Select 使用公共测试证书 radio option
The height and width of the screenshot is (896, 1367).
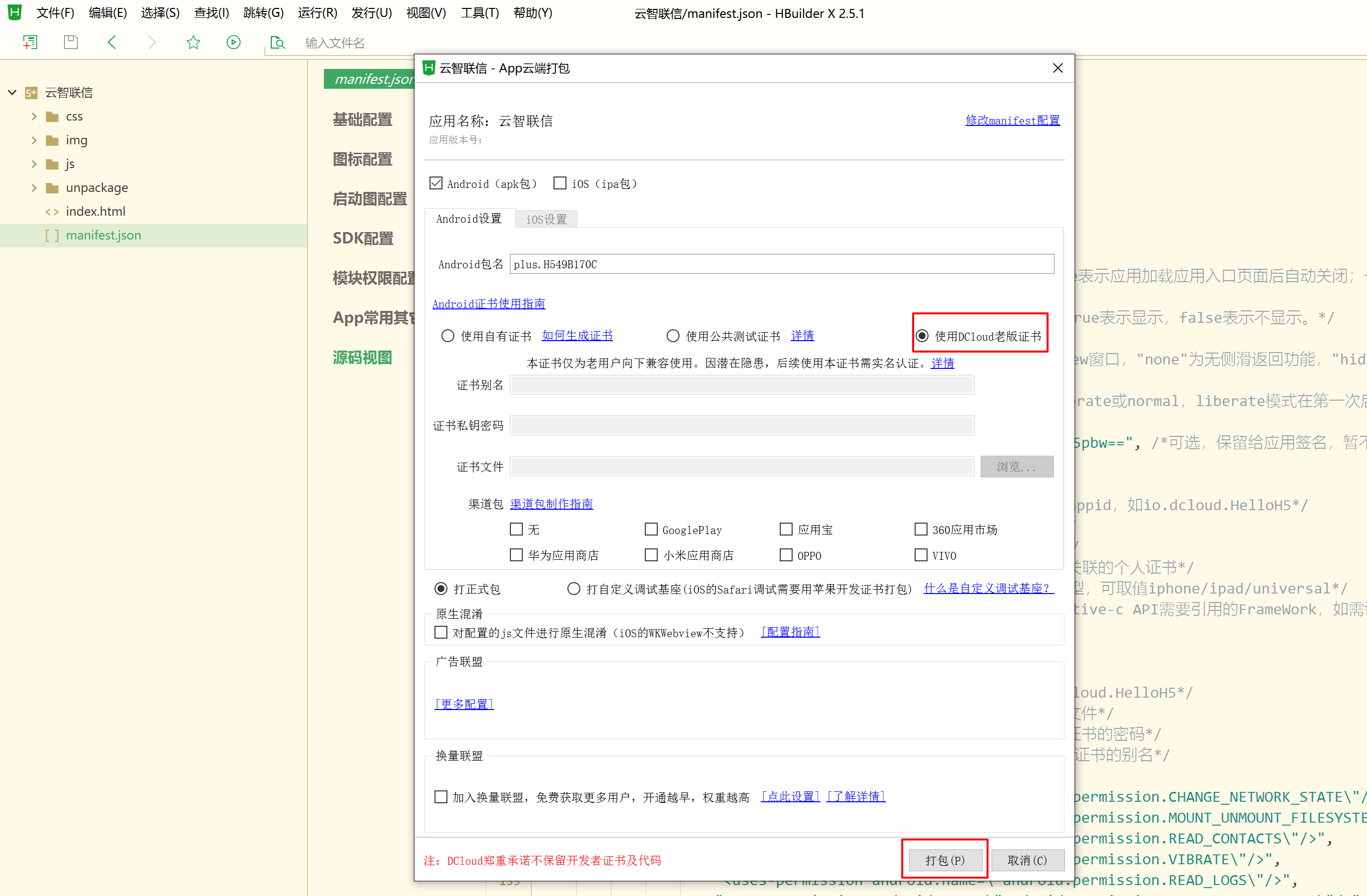pos(673,335)
